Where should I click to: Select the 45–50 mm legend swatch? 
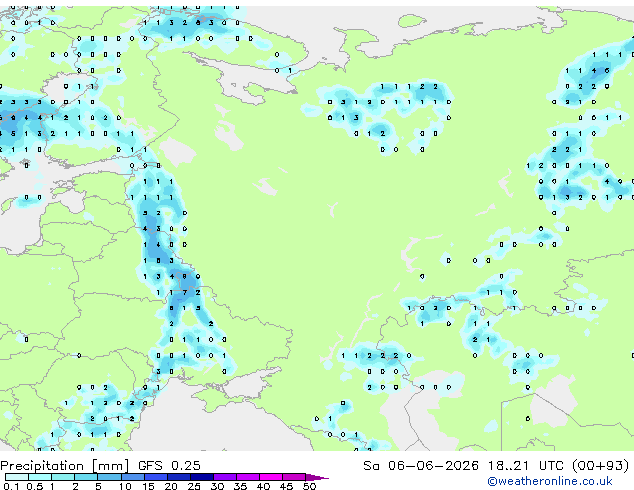[294, 477]
